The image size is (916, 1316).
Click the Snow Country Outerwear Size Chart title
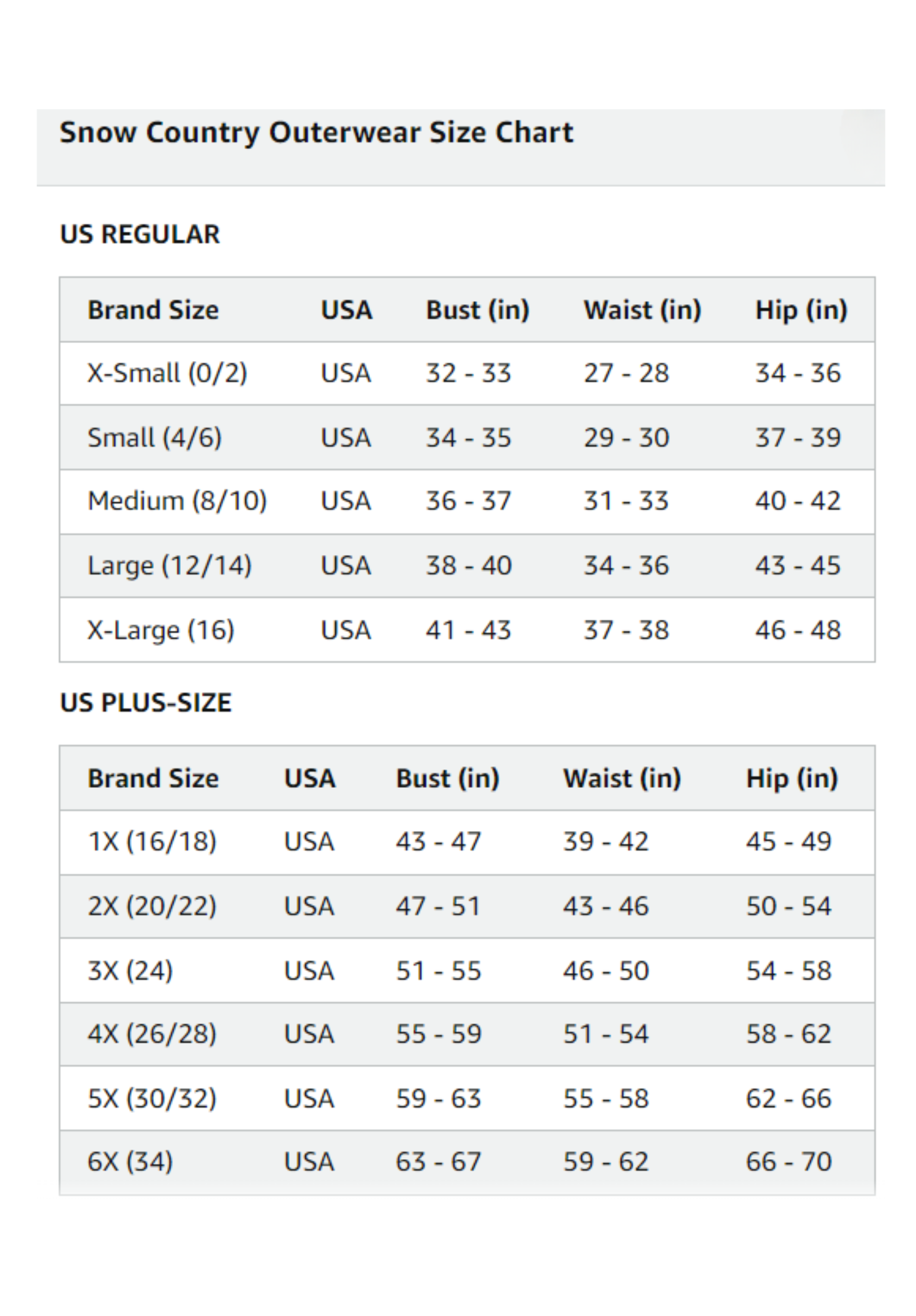tap(316, 132)
